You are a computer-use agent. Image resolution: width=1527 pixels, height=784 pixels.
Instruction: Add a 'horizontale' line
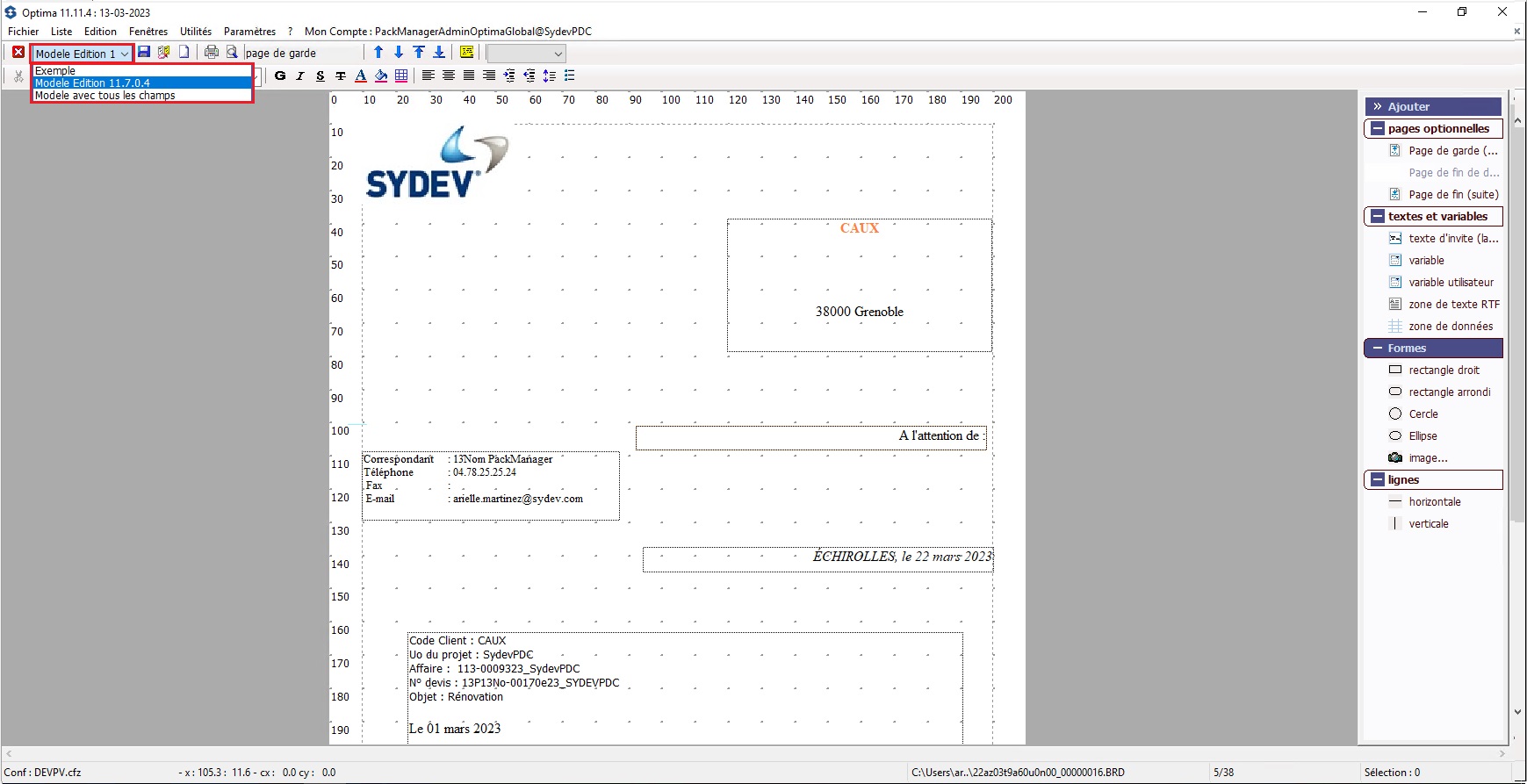[1424, 501]
